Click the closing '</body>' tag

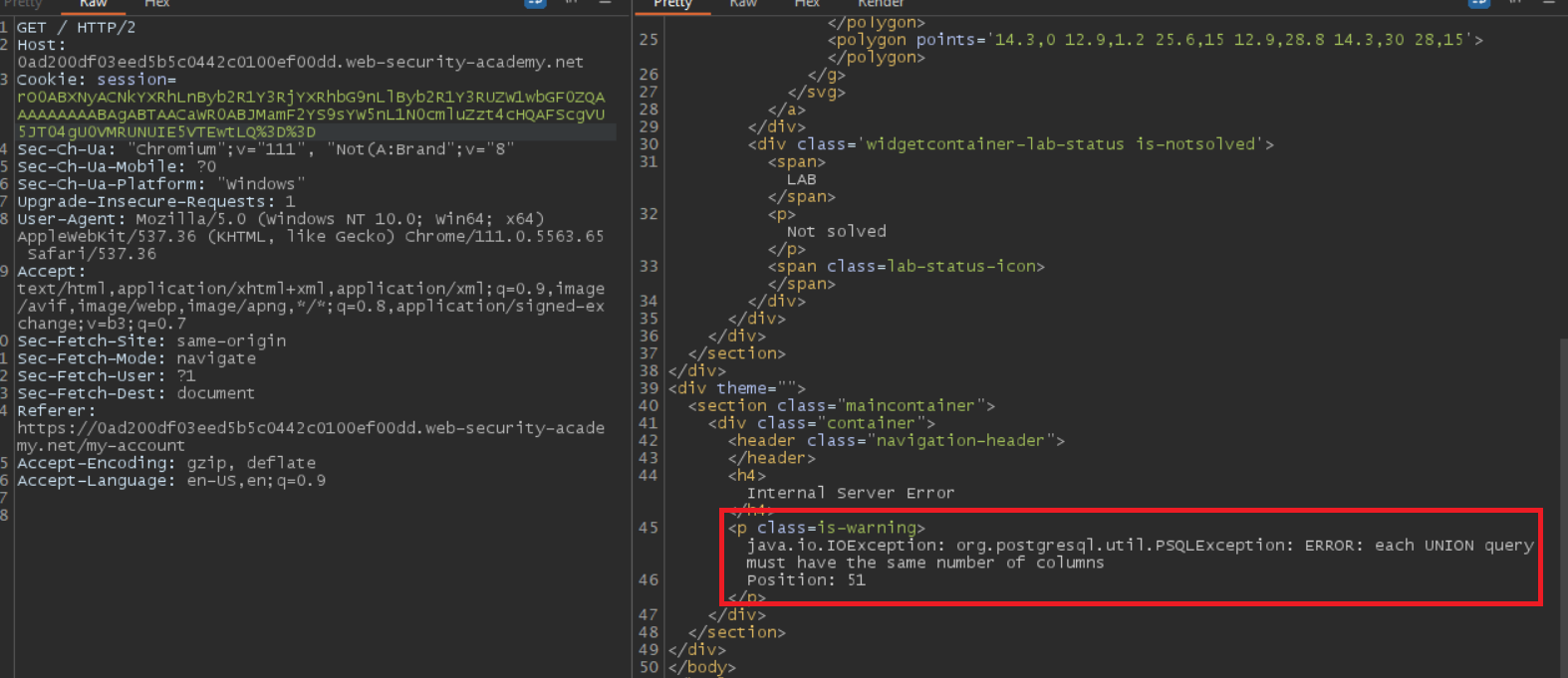coord(702,667)
